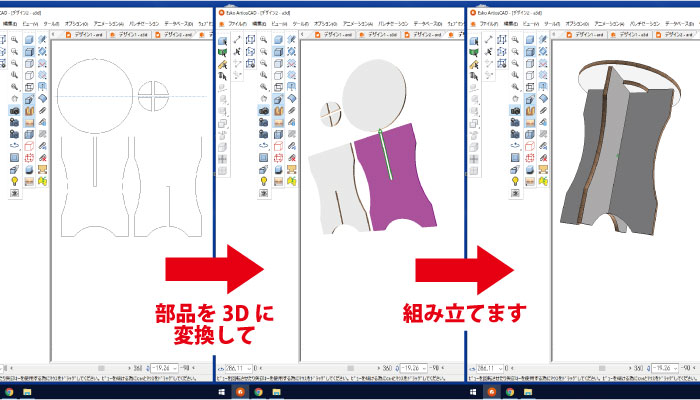Select the green selection tool in assembled-stool window

(474, 52)
